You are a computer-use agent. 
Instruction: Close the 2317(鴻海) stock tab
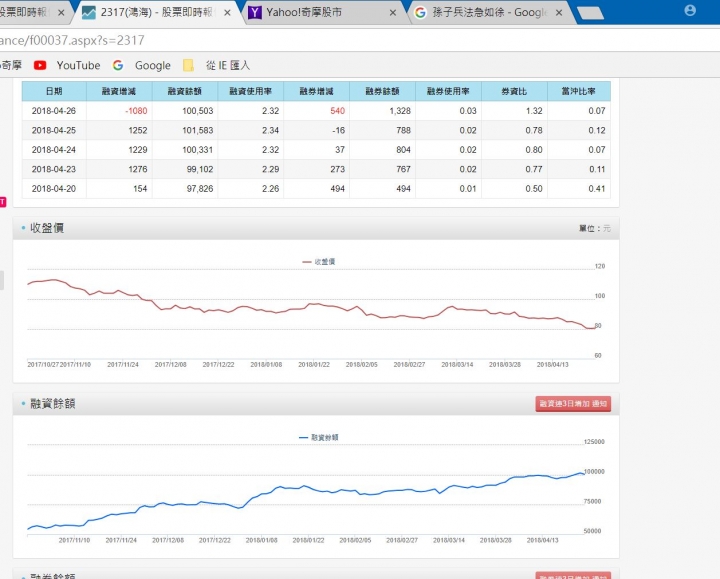226,13
